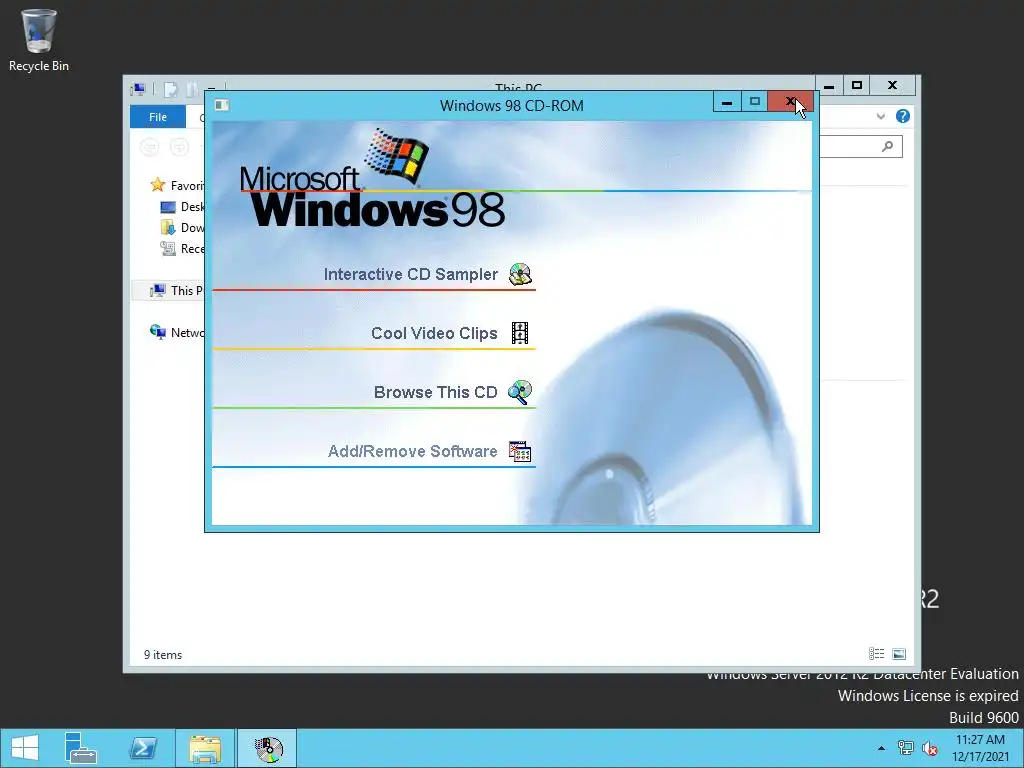The height and width of the screenshot is (768, 1024).
Task: Open the Interactive CD Sampler link
Action: [x=411, y=274]
